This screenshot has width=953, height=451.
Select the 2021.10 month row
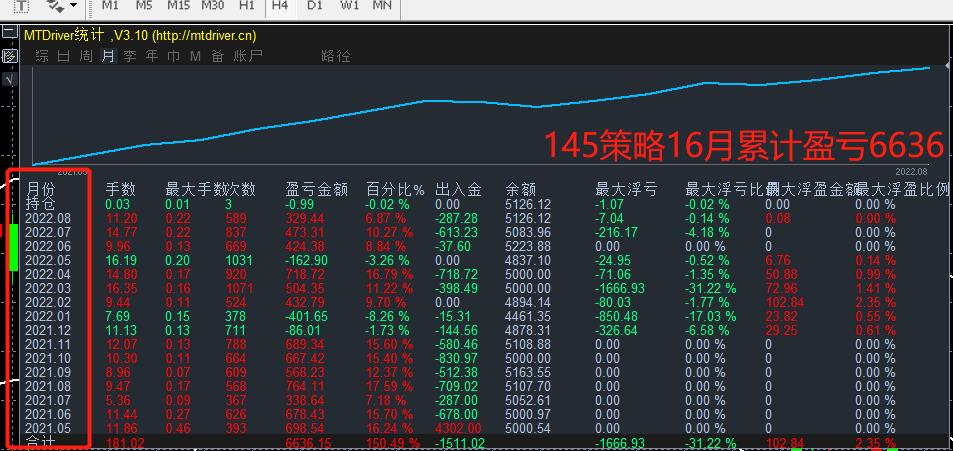click(x=48, y=358)
